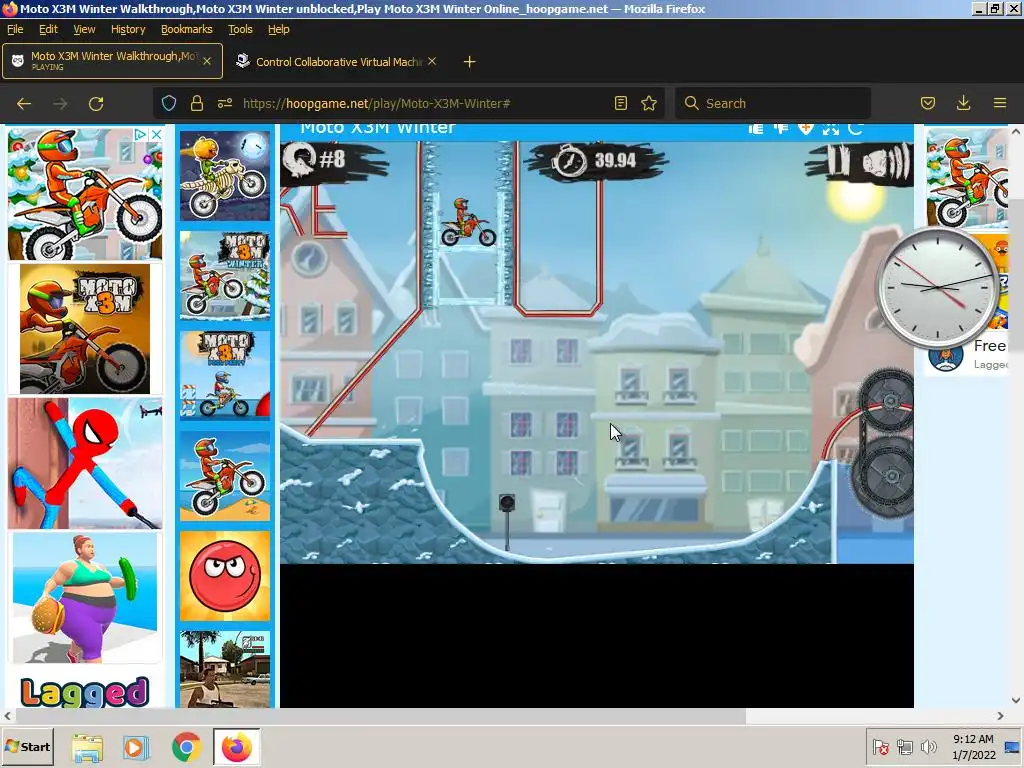Toggle game sound with the speaker button

886,161
